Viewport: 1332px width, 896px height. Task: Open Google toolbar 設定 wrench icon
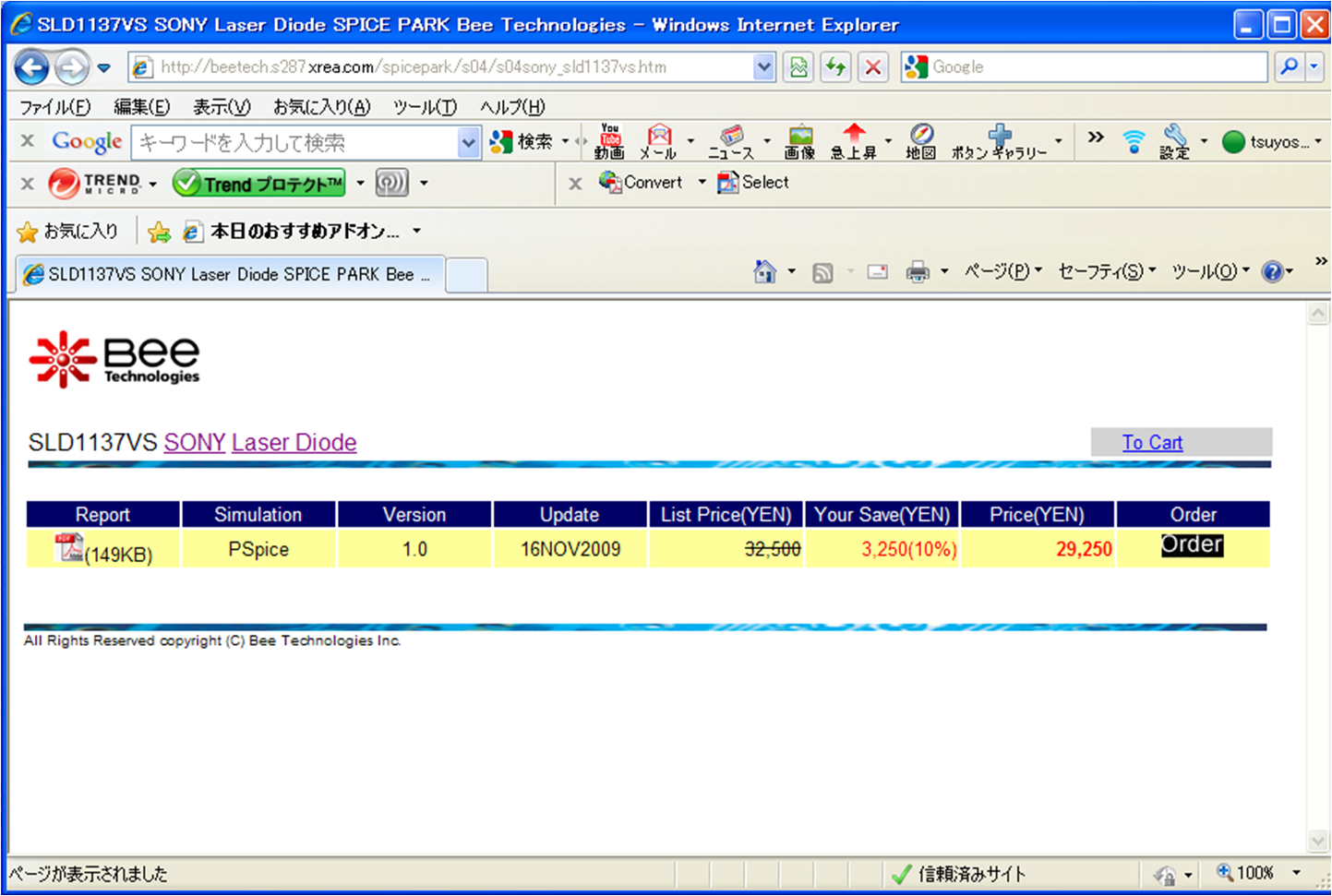[x=1175, y=141]
